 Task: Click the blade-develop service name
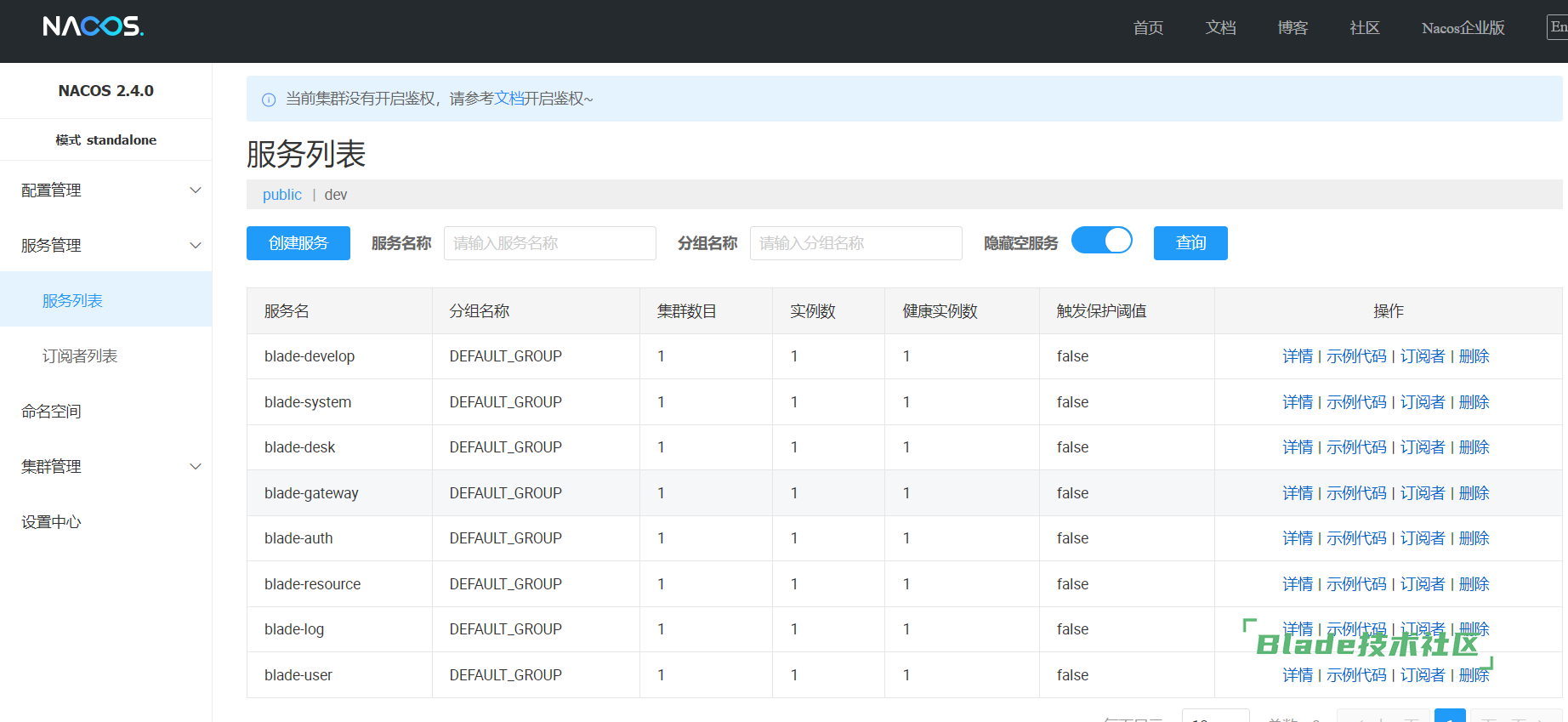tap(310, 356)
